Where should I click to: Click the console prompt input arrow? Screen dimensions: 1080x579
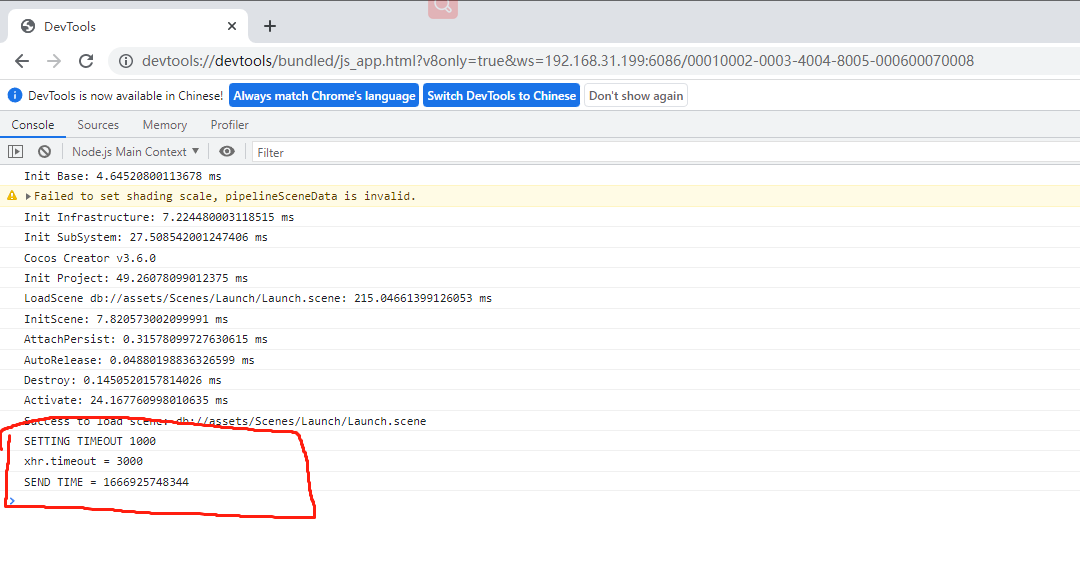click(12, 501)
